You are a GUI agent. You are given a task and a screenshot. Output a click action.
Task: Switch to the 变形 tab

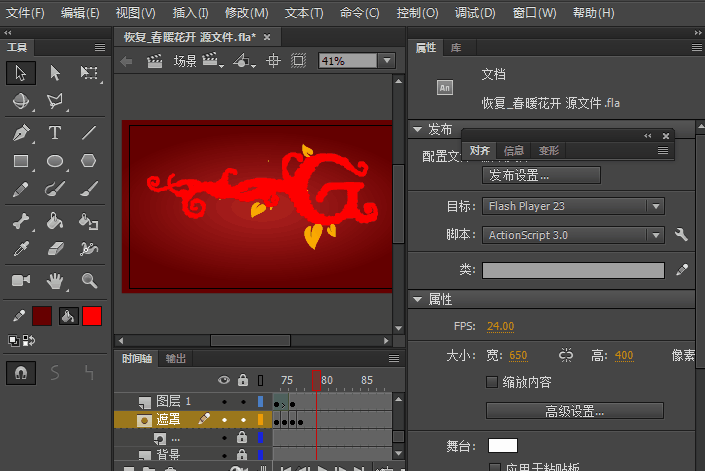pyautogui.click(x=549, y=151)
